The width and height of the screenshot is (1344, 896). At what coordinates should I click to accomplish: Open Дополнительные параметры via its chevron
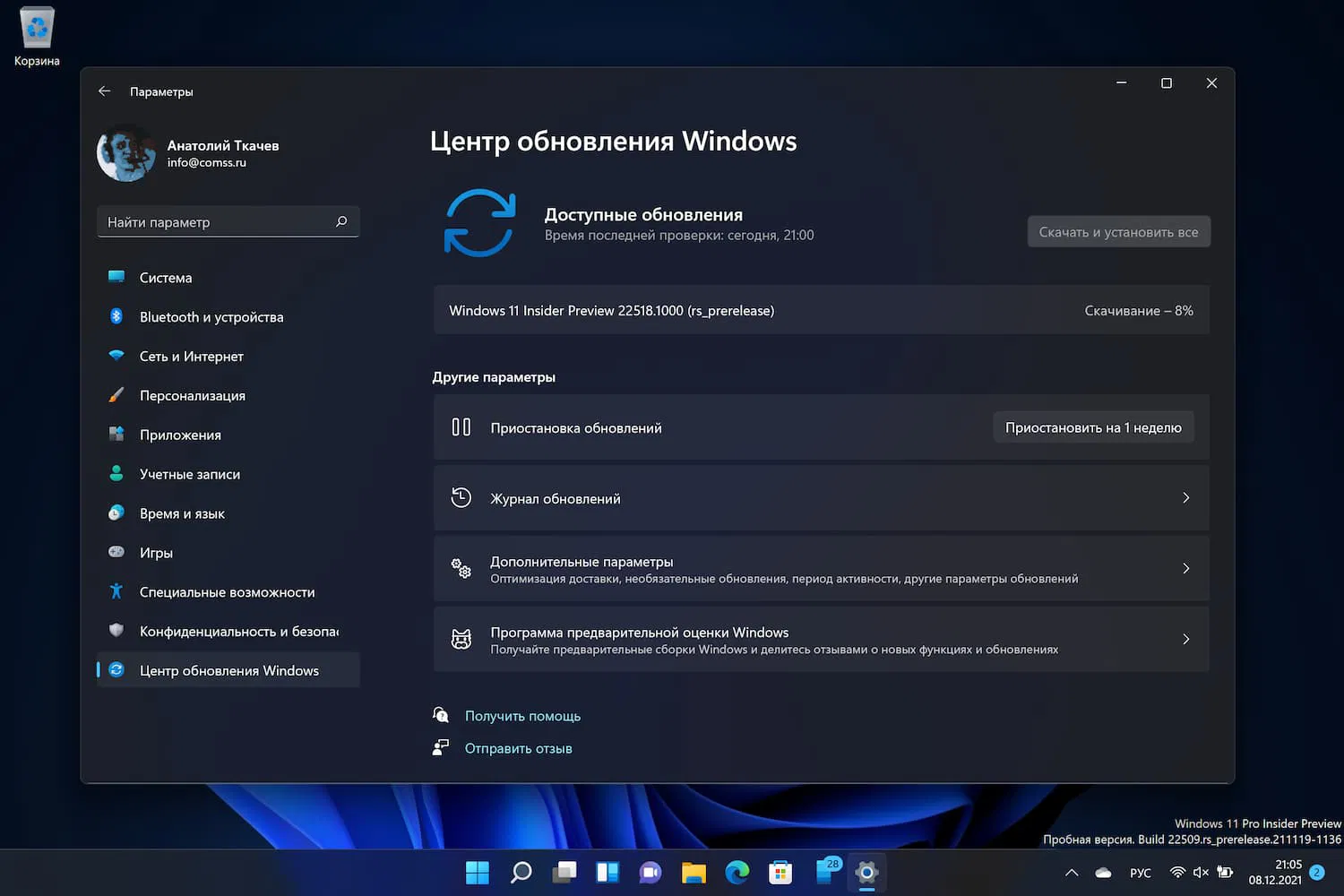[1185, 568]
